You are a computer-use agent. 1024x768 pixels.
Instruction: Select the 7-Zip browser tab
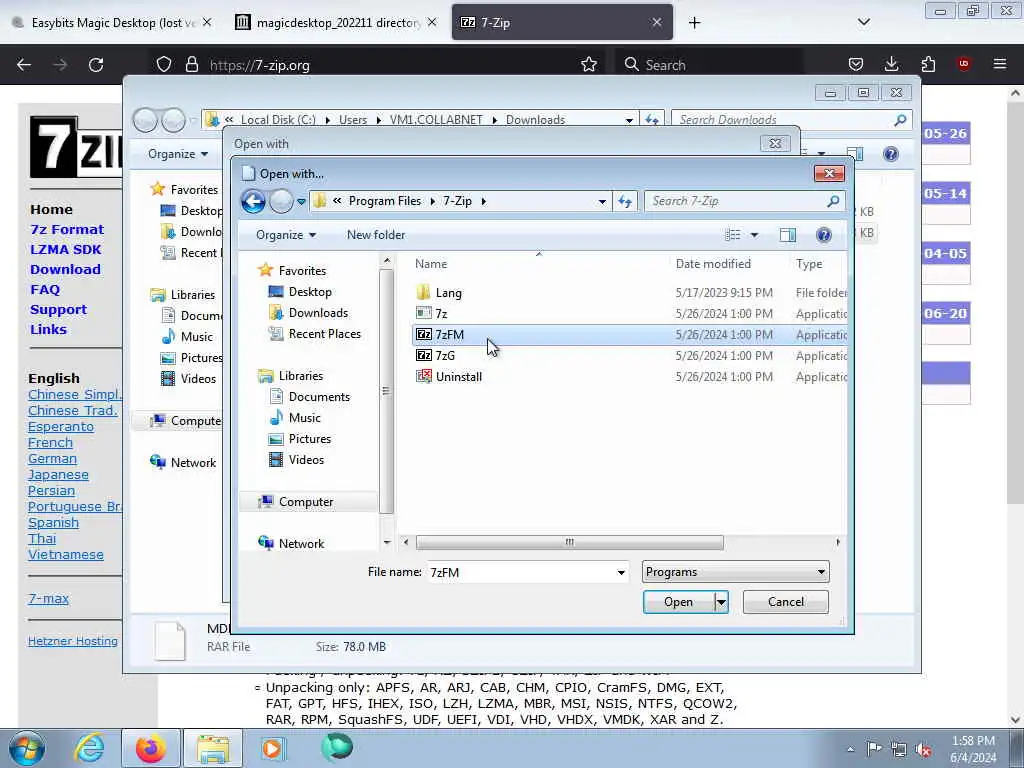point(562,22)
